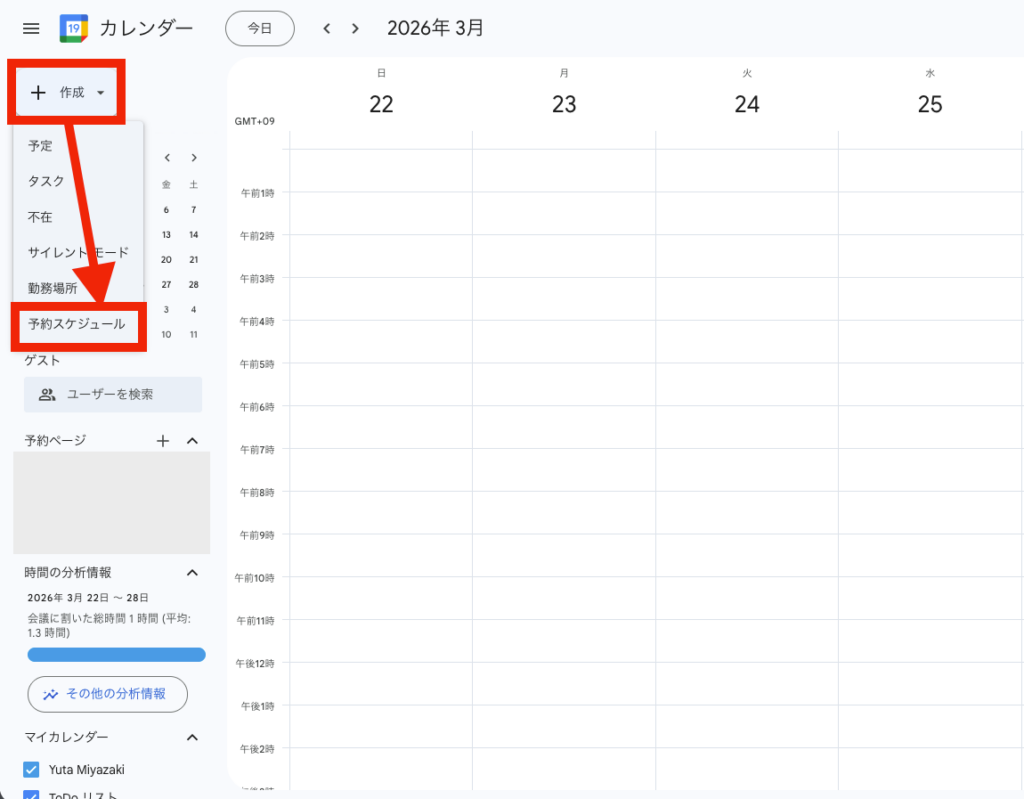Click the 今日 today button
Viewport: 1024px width, 799px height.
click(260, 29)
